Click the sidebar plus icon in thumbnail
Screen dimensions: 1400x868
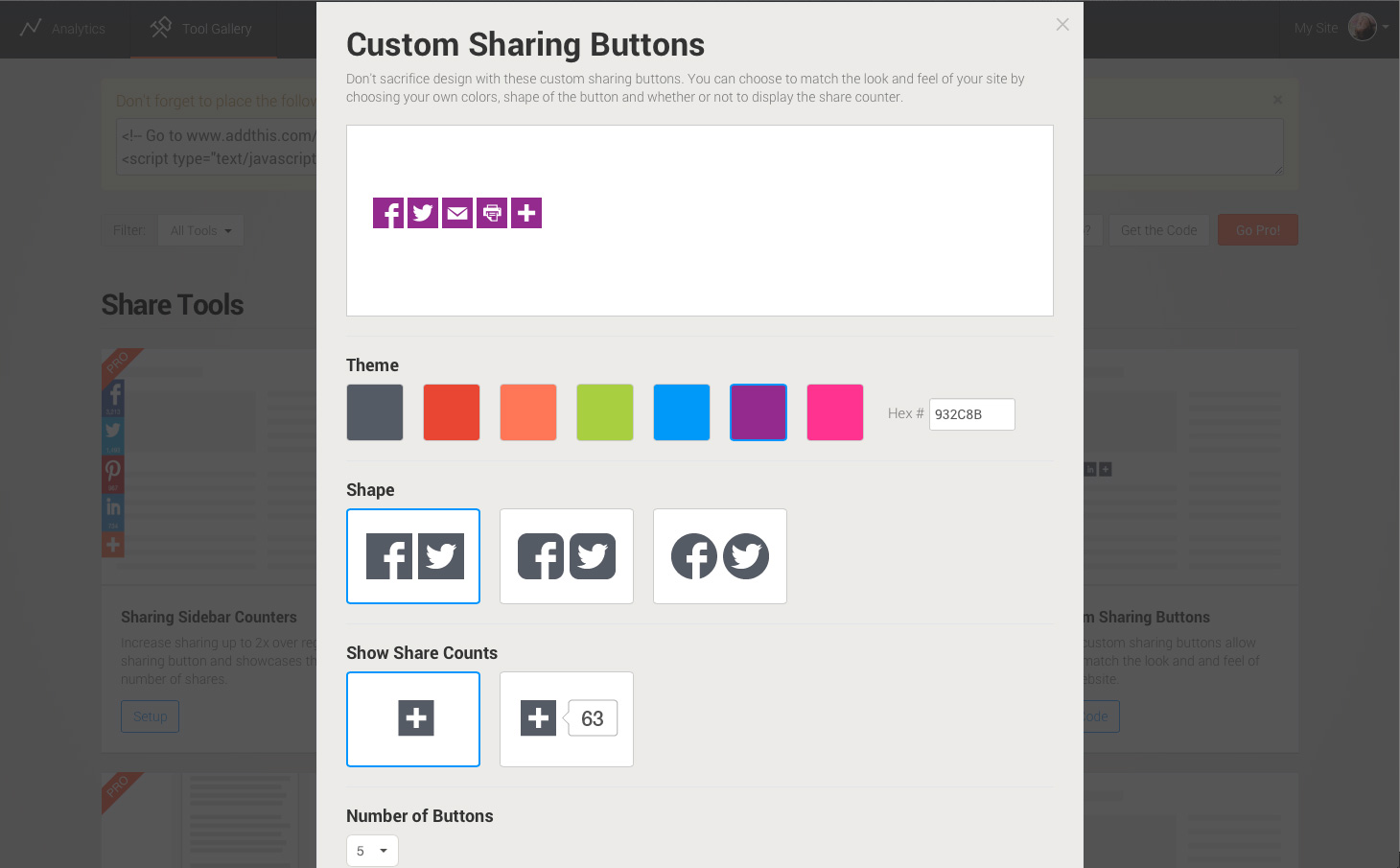[113, 545]
